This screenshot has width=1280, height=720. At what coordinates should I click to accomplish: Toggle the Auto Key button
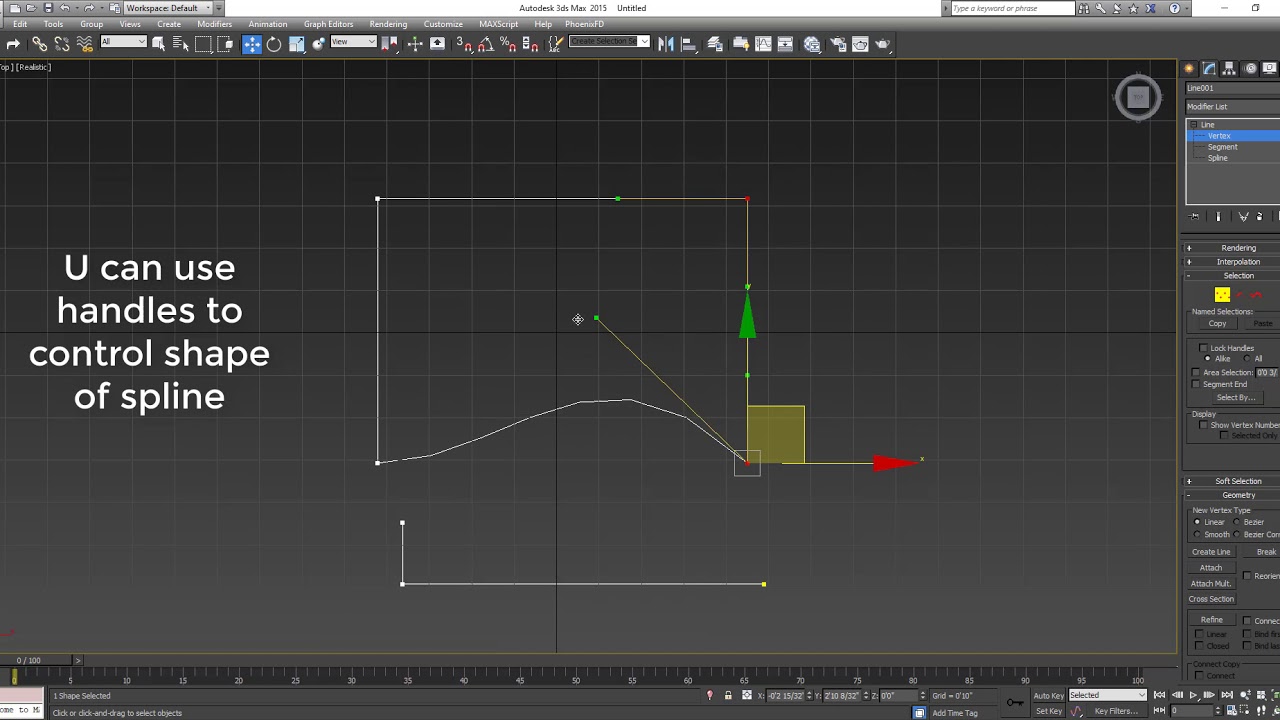click(1049, 695)
